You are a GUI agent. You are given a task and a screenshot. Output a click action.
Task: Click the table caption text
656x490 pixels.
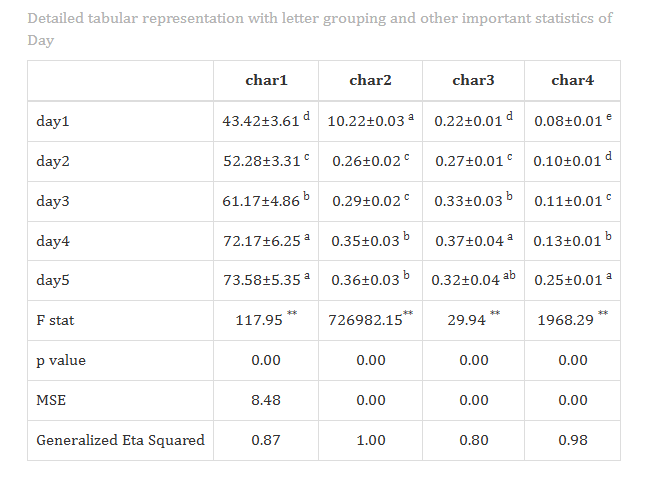click(x=320, y=29)
